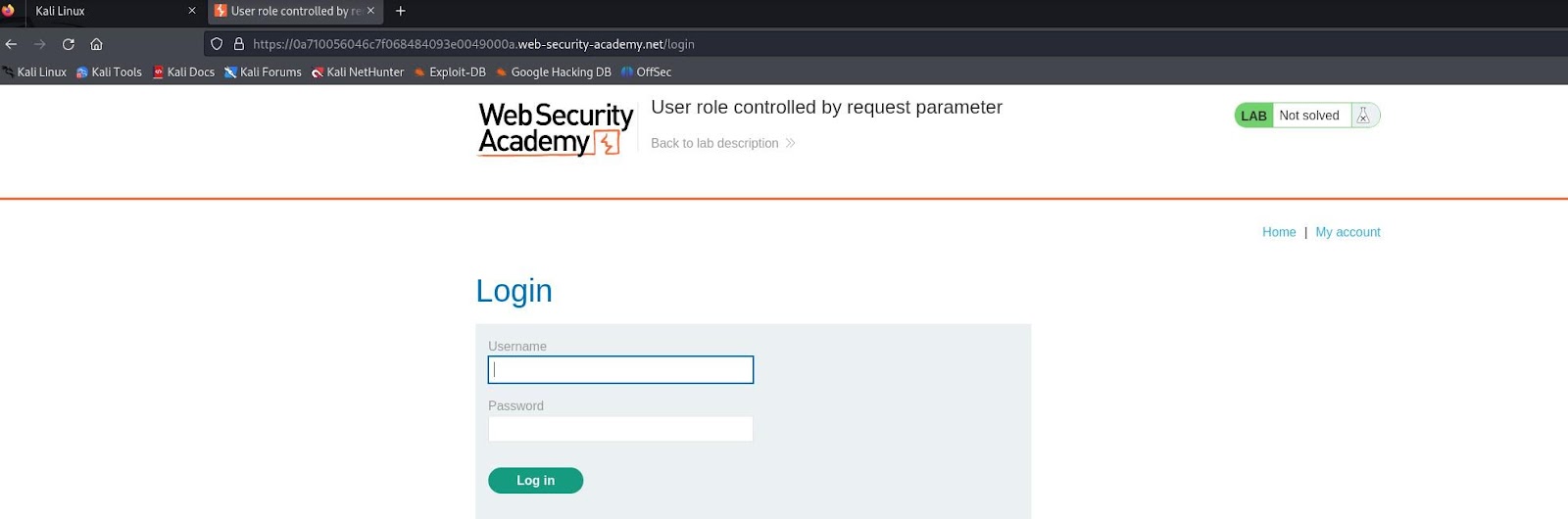Open the OffSec bookmark
Viewport: 1568px width, 519px height.
coord(646,72)
